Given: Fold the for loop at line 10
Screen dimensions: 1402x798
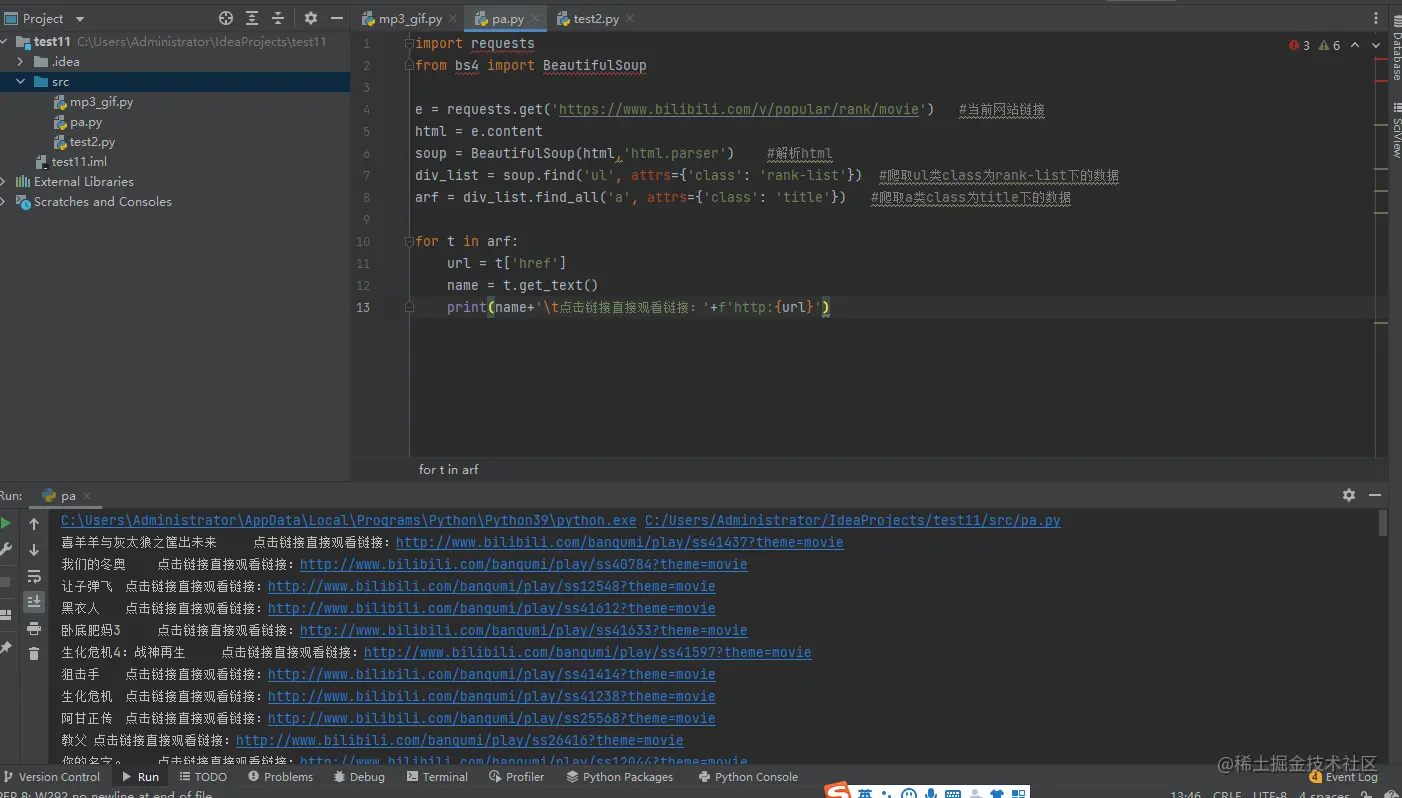Looking at the screenshot, I should pyautogui.click(x=408, y=241).
